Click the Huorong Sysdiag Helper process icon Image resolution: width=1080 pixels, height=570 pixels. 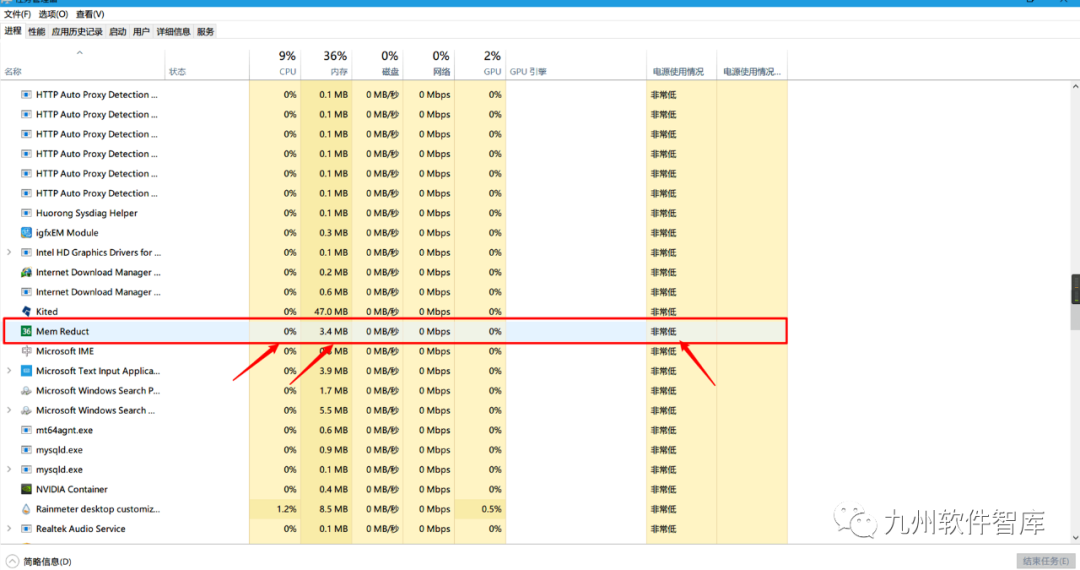click(26, 213)
